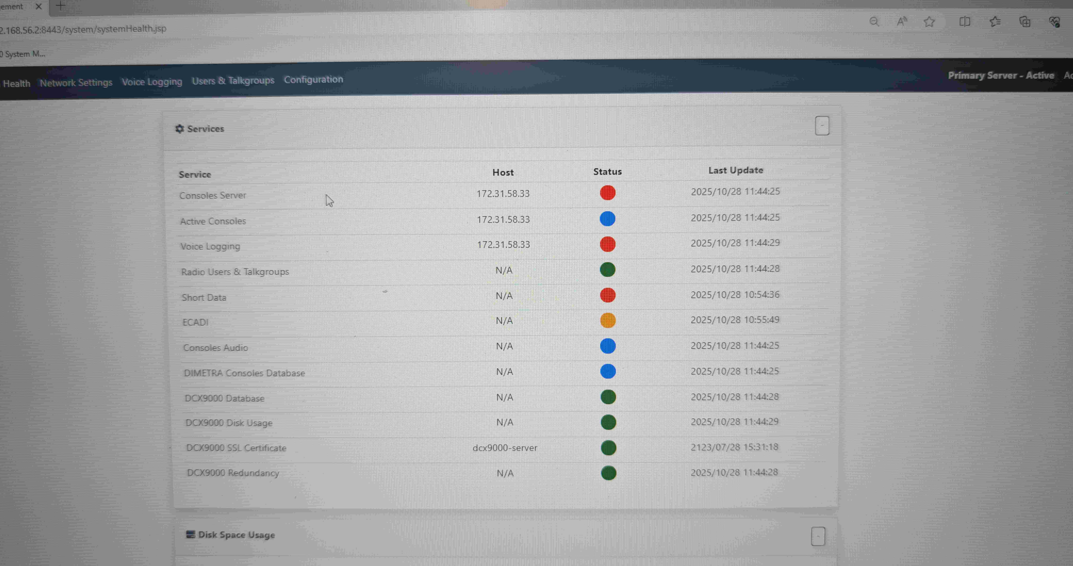Click the 2025/10/28 10:54:36 timestamp

pos(735,294)
